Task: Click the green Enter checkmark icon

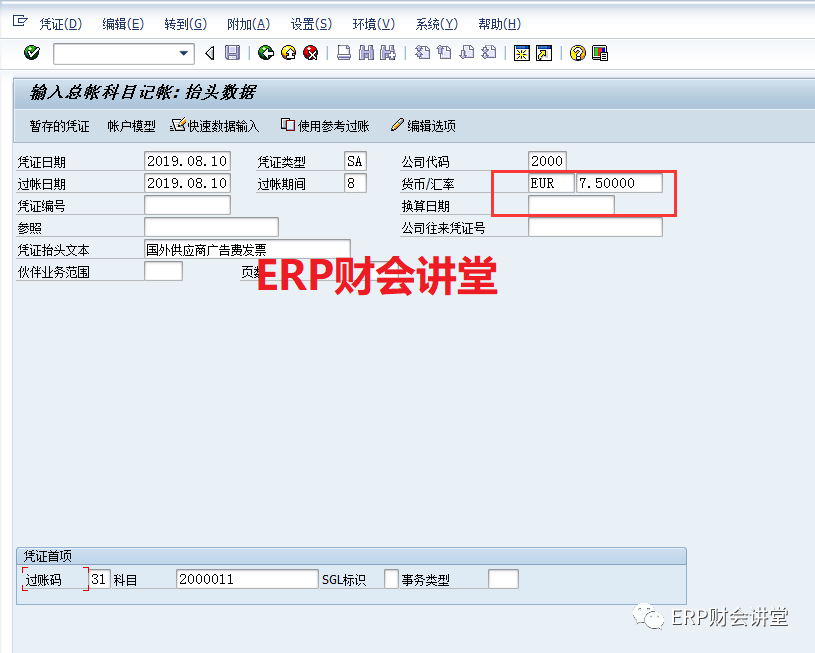Action: click(x=32, y=53)
